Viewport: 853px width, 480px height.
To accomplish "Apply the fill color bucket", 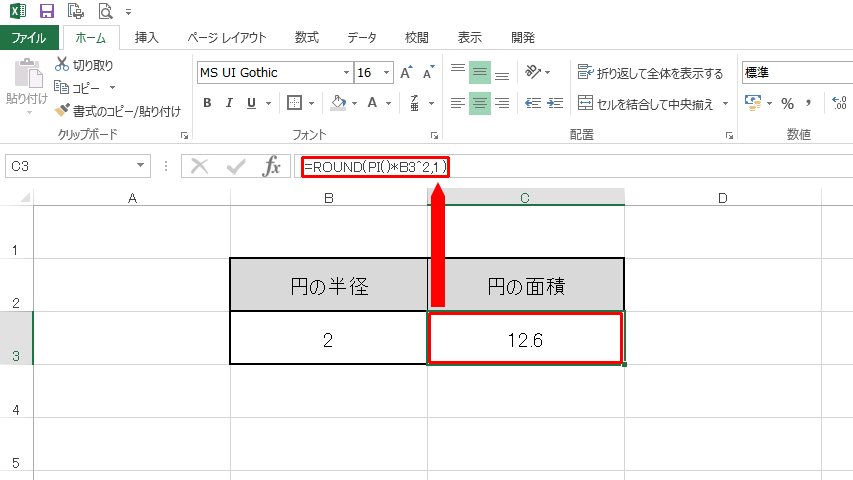I will pyautogui.click(x=338, y=103).
